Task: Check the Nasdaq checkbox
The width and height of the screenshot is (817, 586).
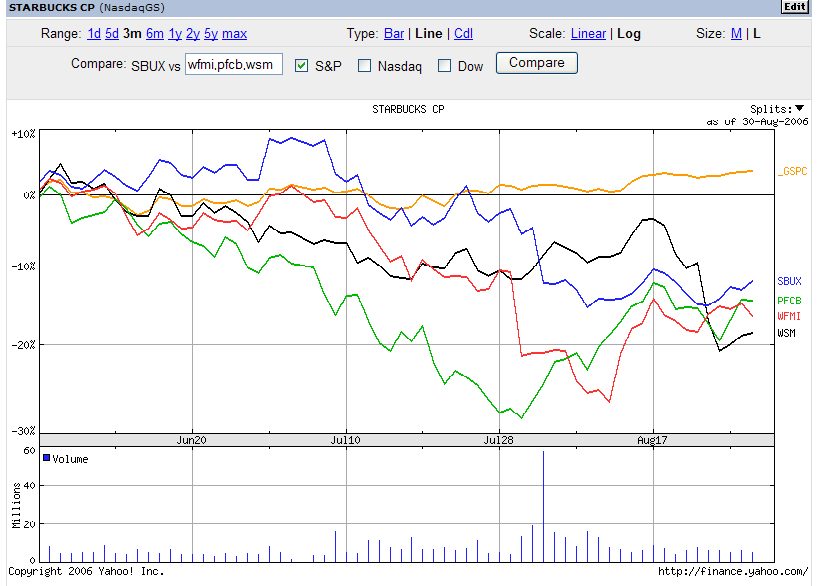Action: [364, 66]
